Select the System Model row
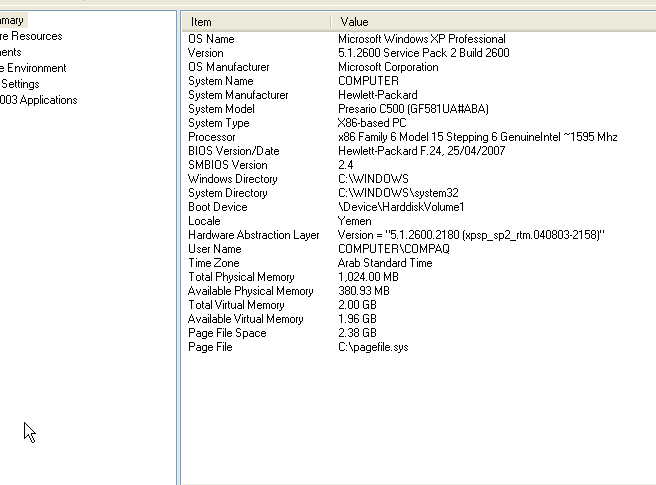The width and height of the screenshot is (656, 485). pyautogui.click(x=221, y=109)
